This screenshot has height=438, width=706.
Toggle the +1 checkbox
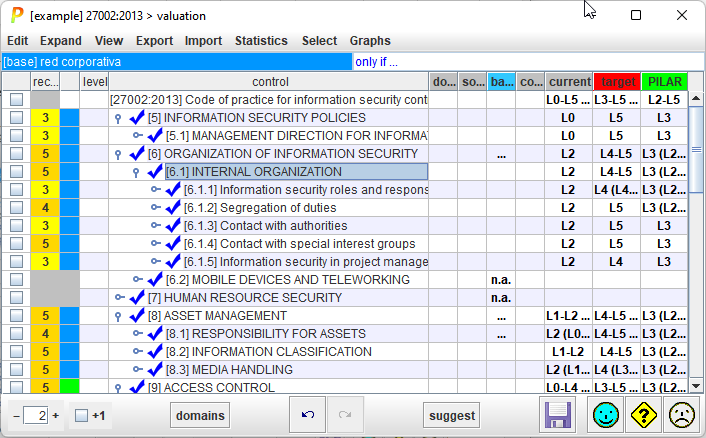[81, 415]
